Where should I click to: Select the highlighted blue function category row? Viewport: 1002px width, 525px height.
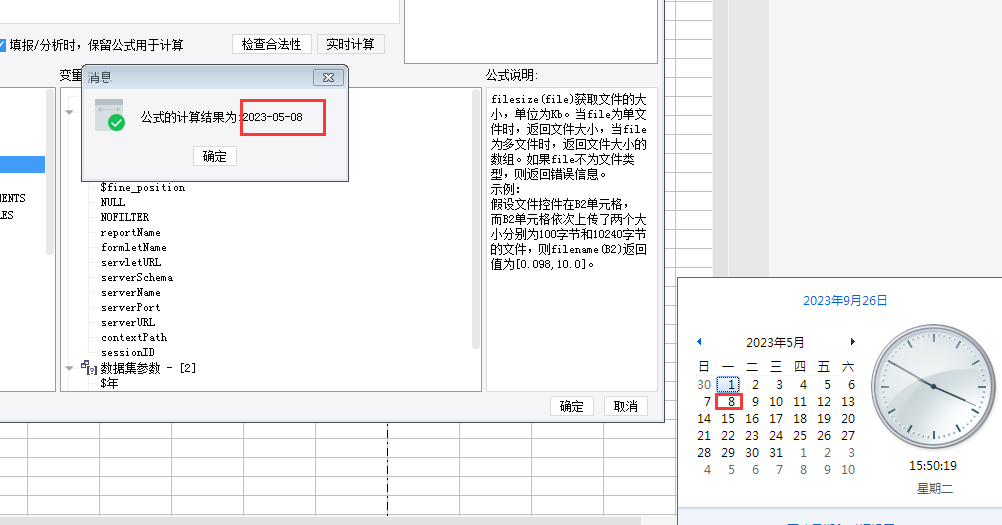[x=22, y=164]
